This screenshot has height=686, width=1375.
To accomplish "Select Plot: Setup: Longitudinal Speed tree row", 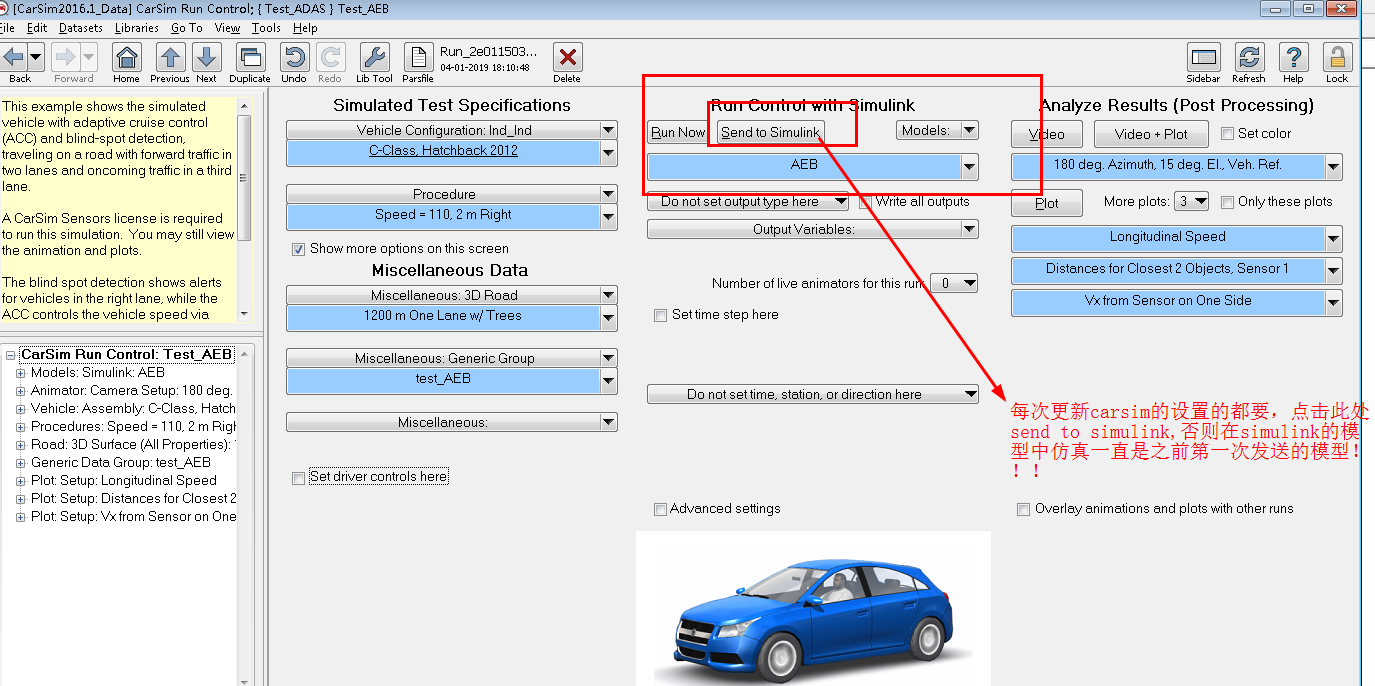I will click(124, 480).
